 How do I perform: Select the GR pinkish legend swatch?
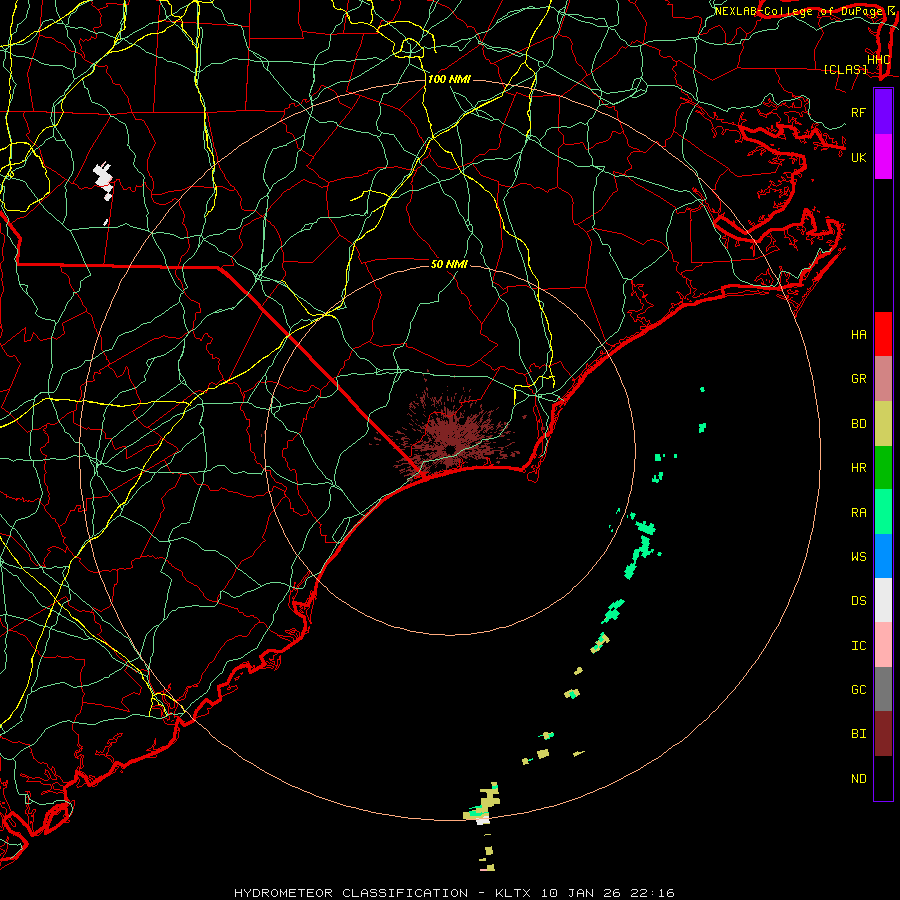[x=883, y=379]
